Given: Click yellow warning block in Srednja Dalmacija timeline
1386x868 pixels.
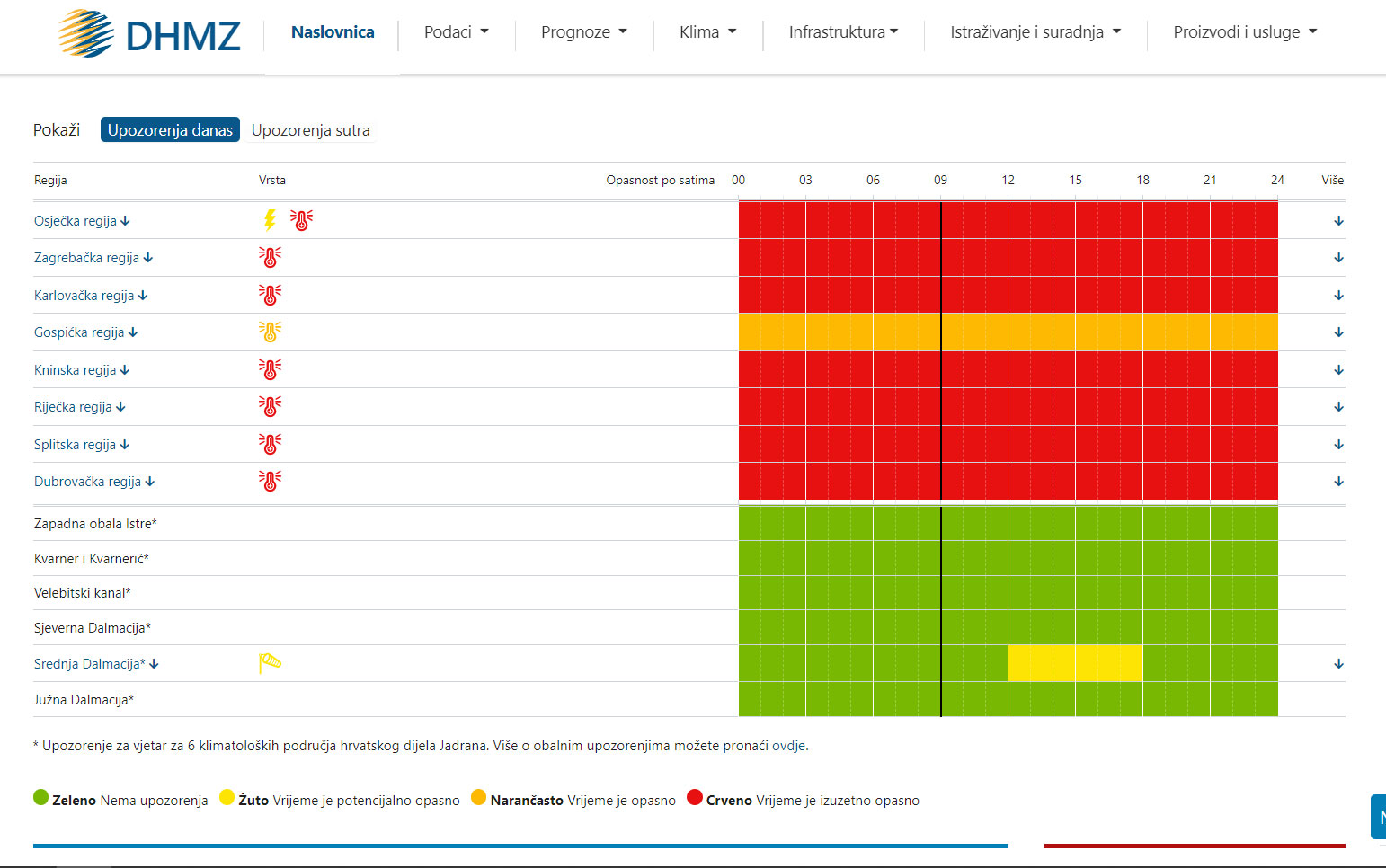Looking at the screenshot, I should [1075, 663].
